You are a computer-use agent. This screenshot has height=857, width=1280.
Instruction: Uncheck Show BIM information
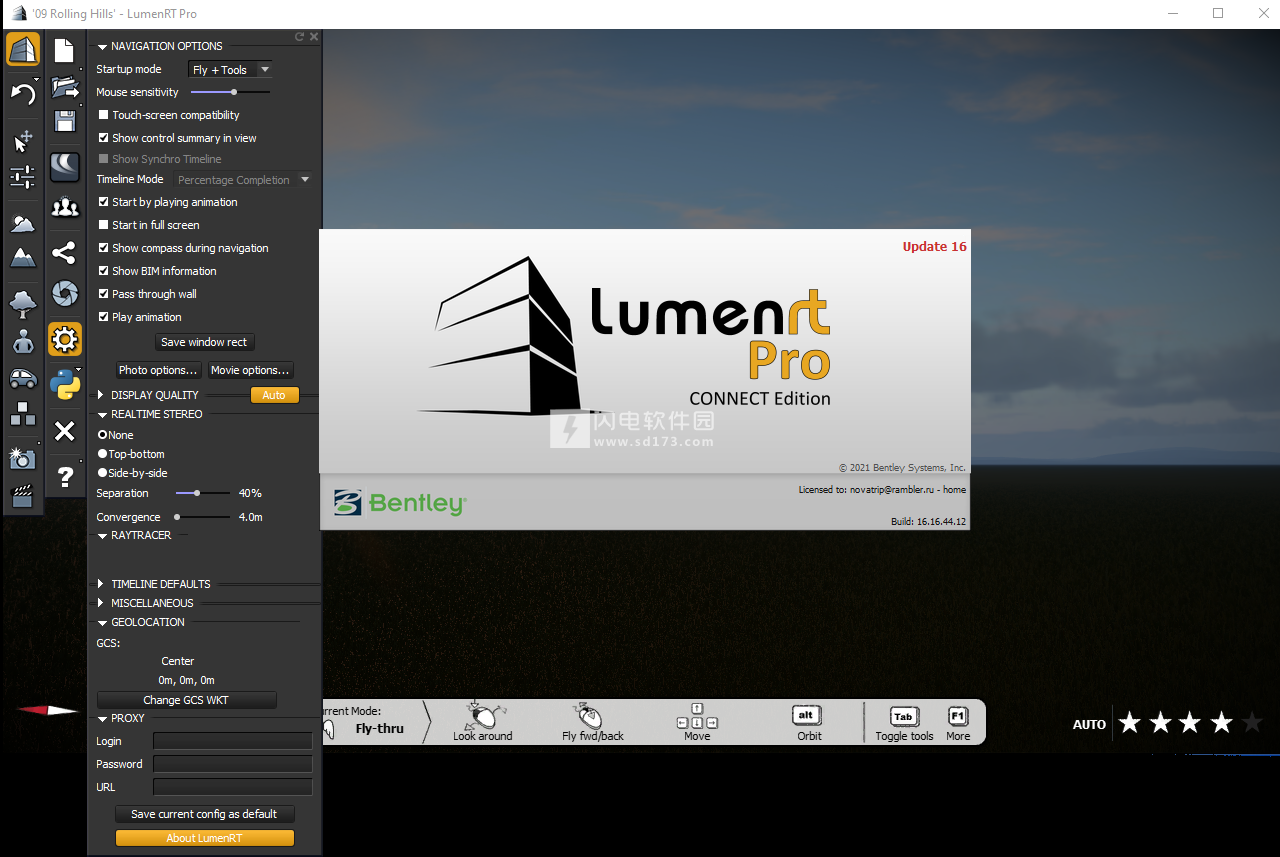pos(104,271)
